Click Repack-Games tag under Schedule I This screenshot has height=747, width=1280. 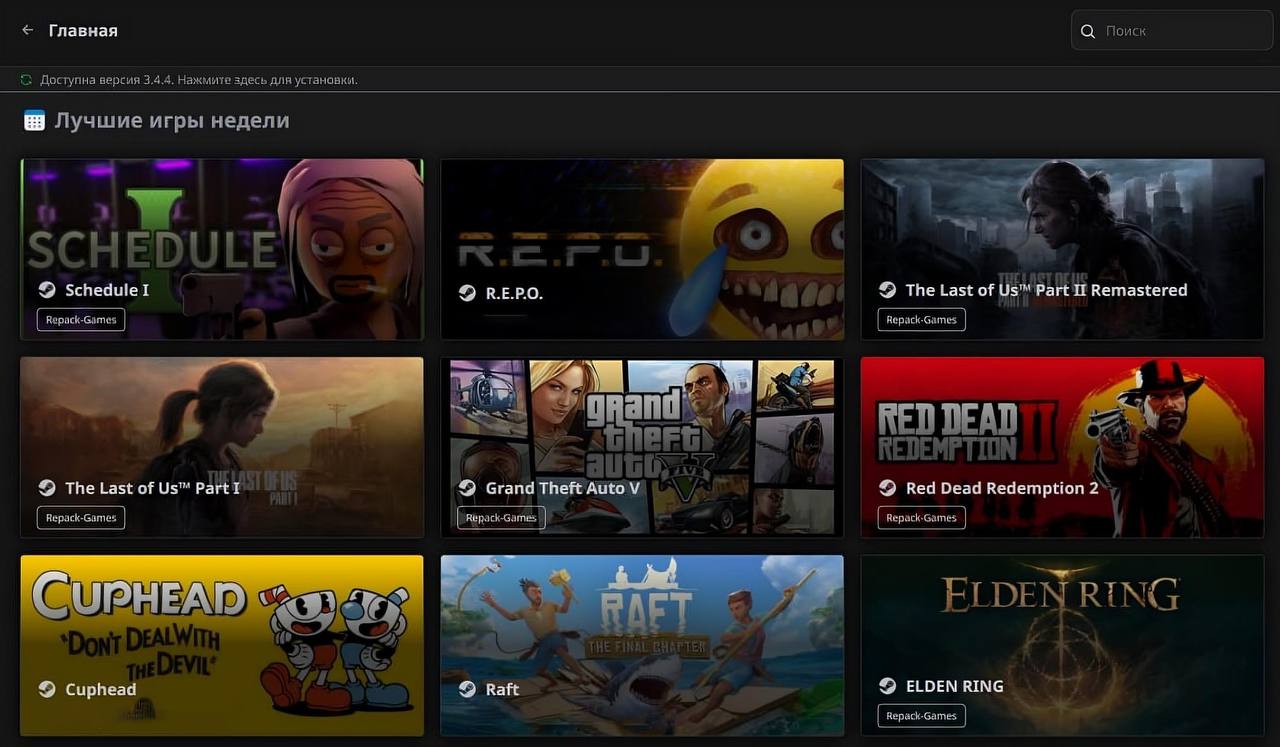tap(81, 320)
